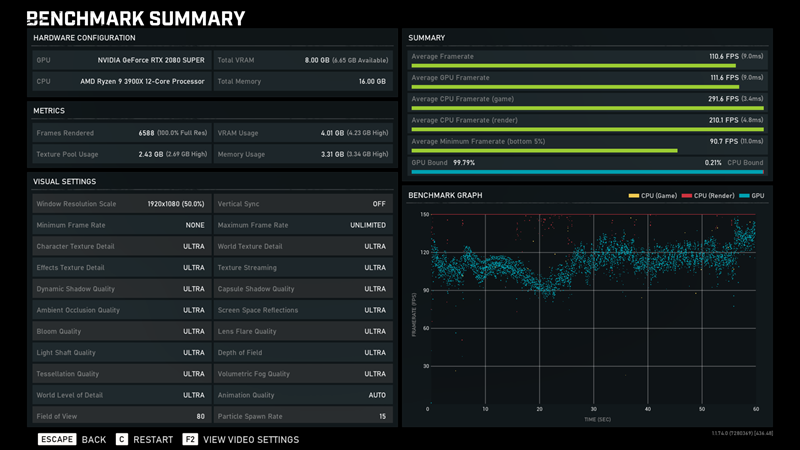The image size is (800, 450).
Task: Toggle the Screen Space Reflections row
Action: coord(302,310)
